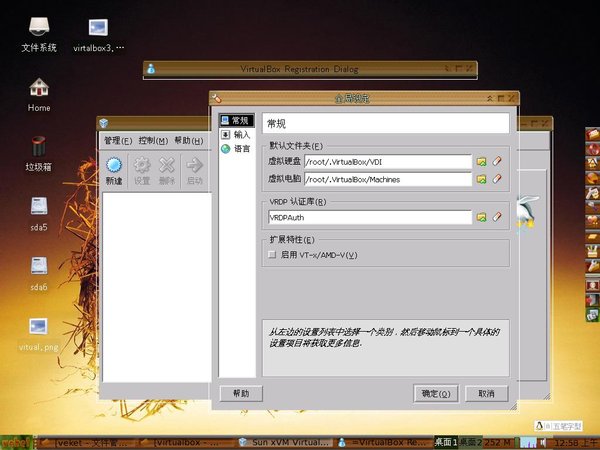This screenshot has height=450, width=600.
Task: Switch to Sun xVM VirtualBox taskbar entry
Action: [x=284, y=443]
